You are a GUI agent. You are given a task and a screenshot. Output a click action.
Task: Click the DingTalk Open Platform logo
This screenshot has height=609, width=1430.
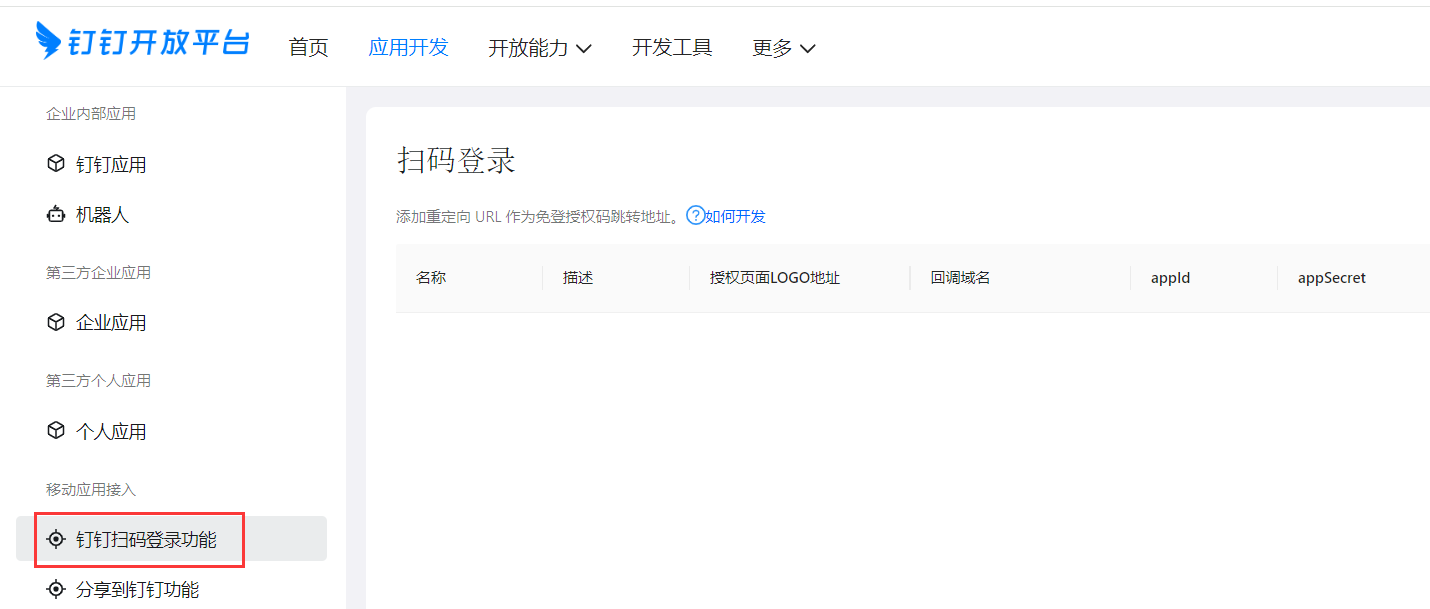[x=142, y=42]
